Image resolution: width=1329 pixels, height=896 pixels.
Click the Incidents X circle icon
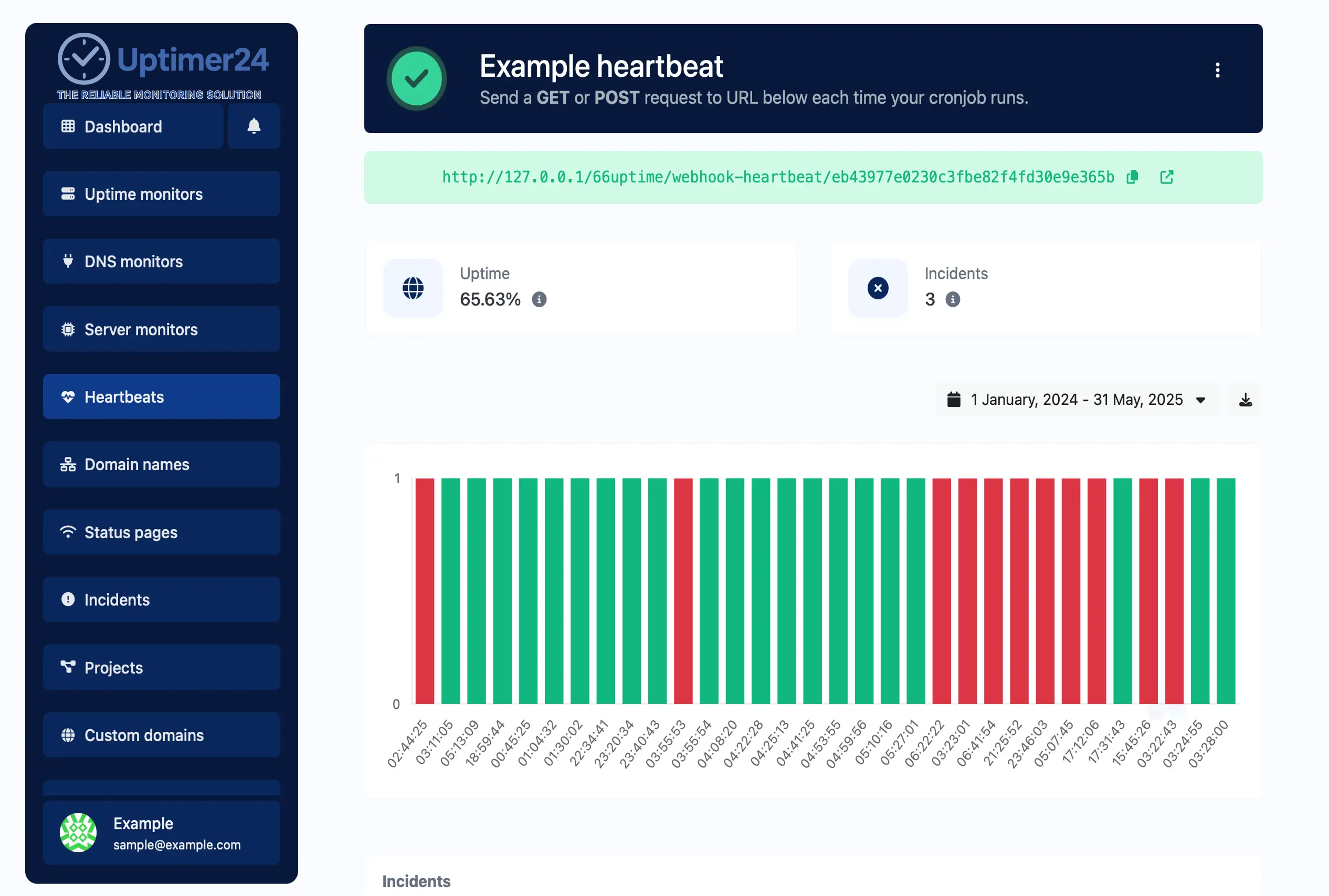tap(878, 288)
